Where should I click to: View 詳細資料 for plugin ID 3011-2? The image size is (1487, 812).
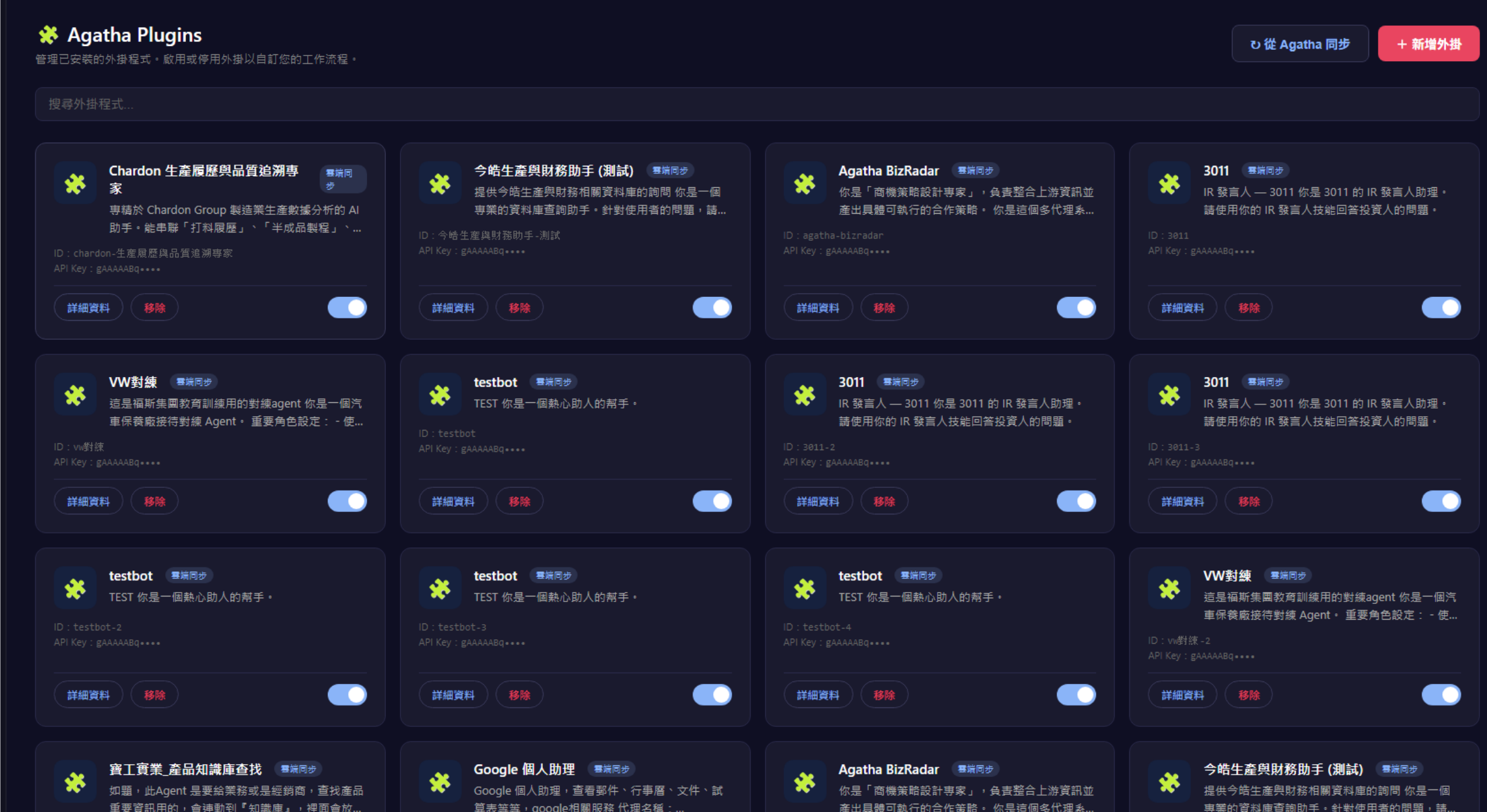tap(818, 501)
